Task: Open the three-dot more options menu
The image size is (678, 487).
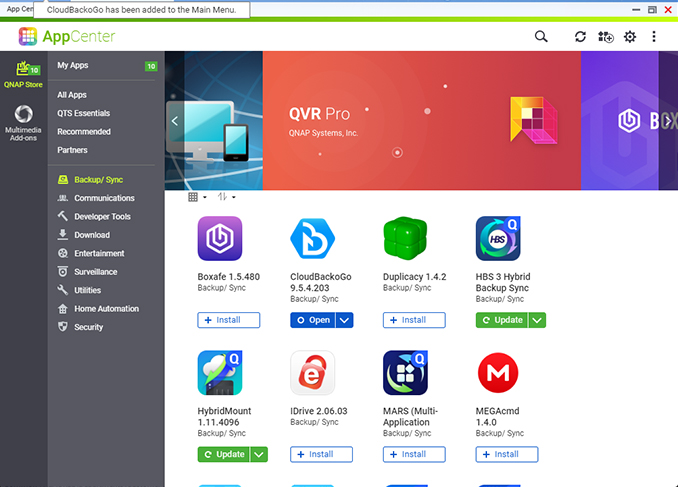Action: coord(654,37)
